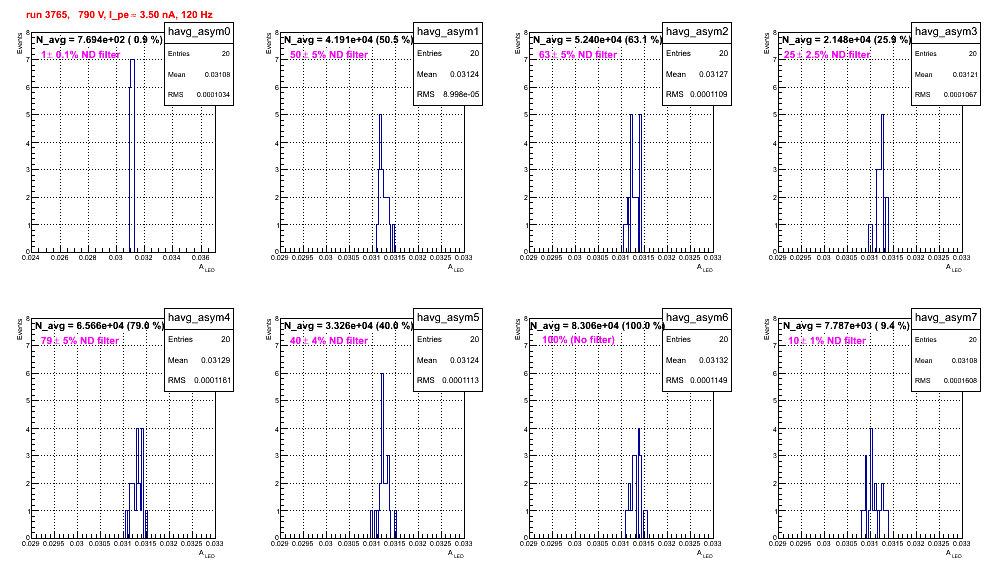
Task: Click the 'N_avg = 5.240e+04' label
Action: point(597,40)
